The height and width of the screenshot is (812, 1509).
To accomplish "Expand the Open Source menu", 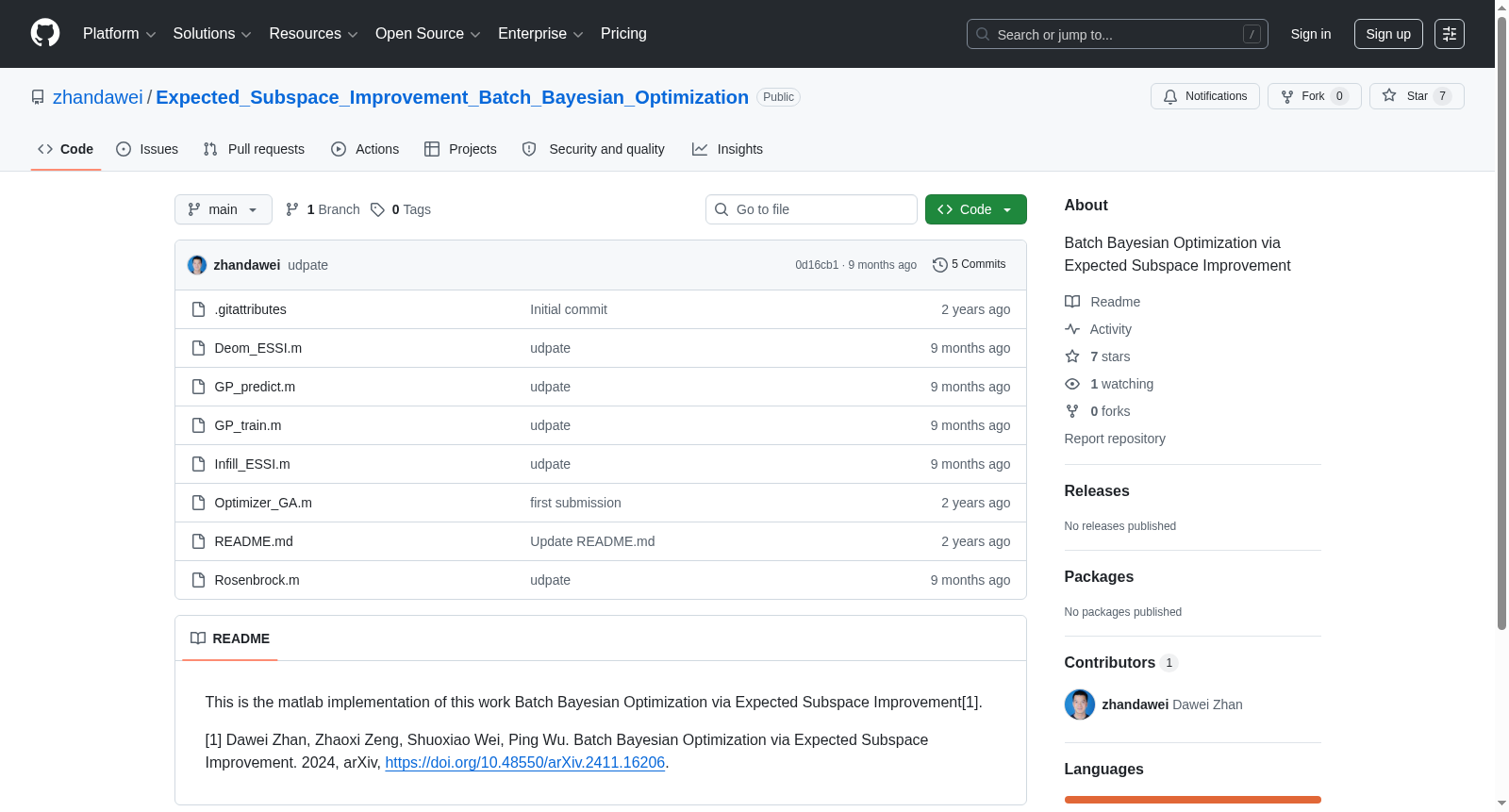I will tap(428, 34).
